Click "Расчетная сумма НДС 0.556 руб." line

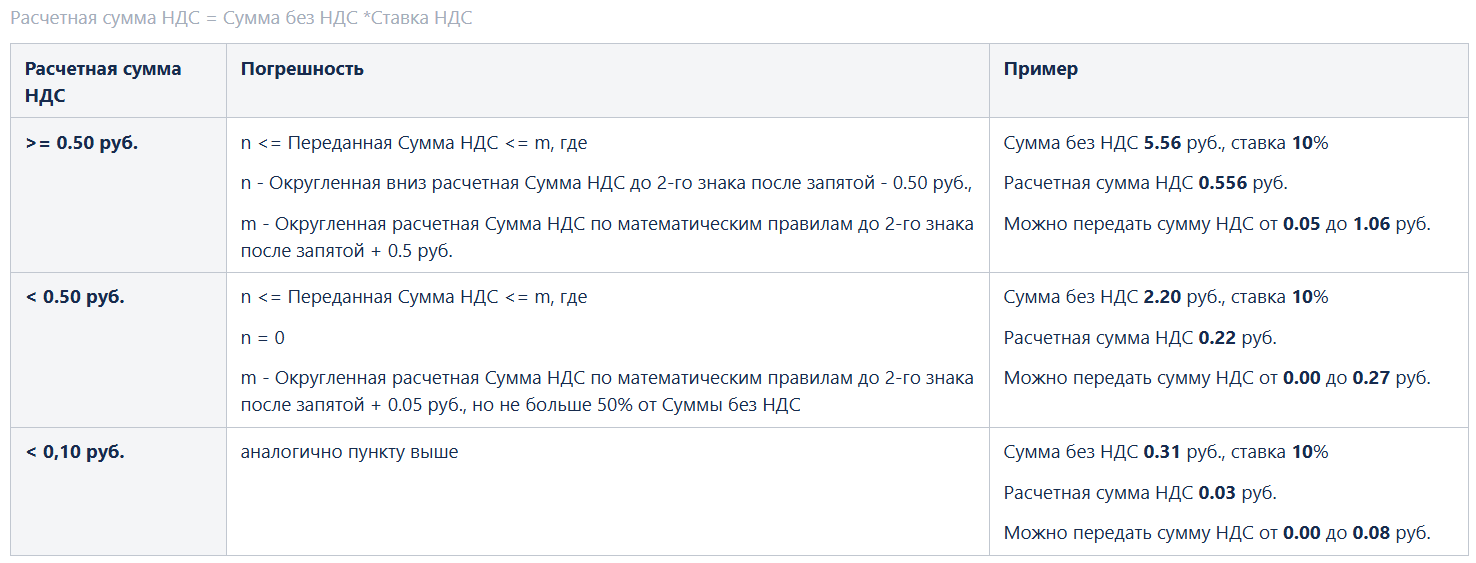[x=1145, y=184]
